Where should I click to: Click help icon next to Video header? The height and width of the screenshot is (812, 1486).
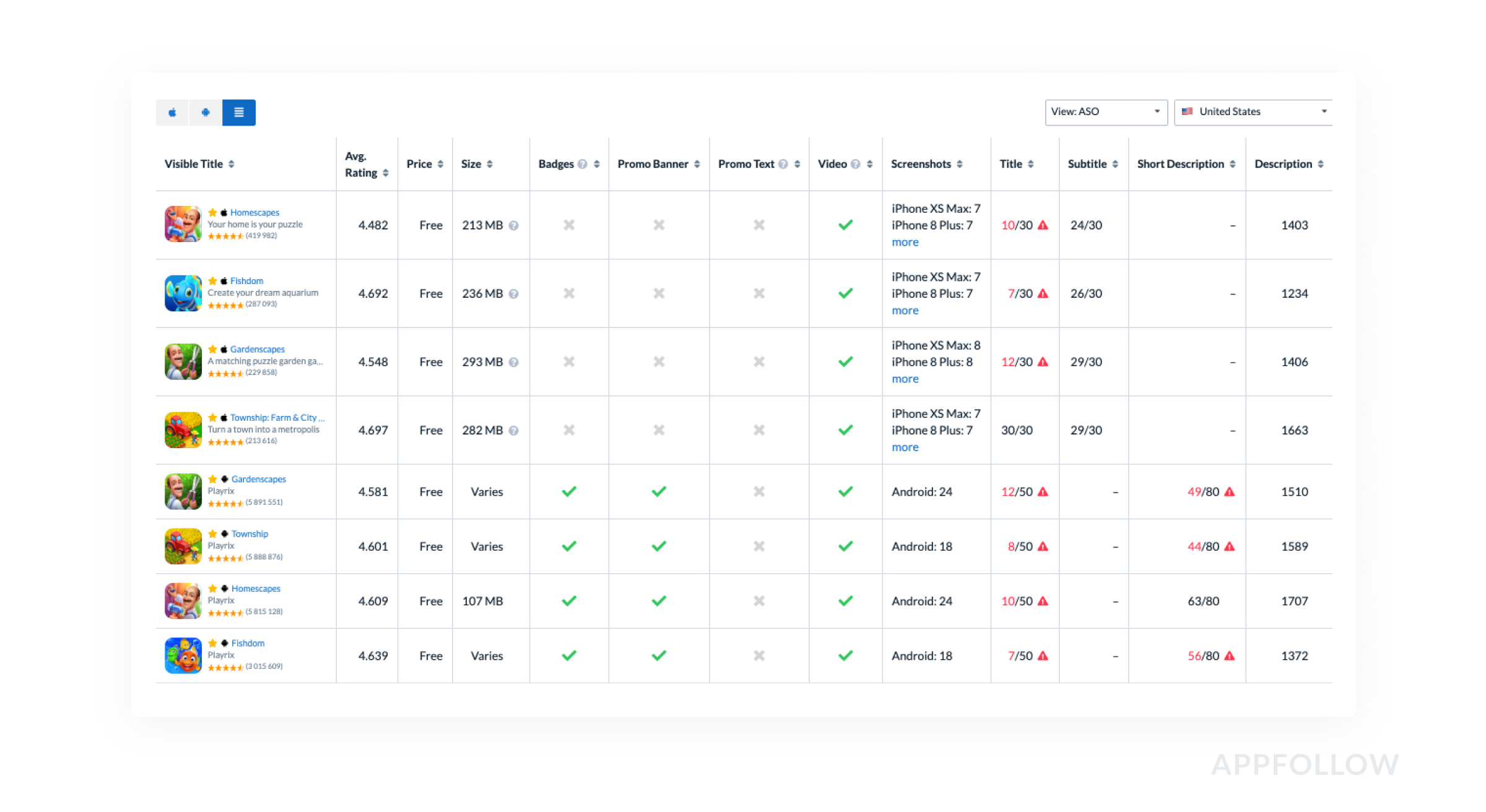click(x=855, y=164)
